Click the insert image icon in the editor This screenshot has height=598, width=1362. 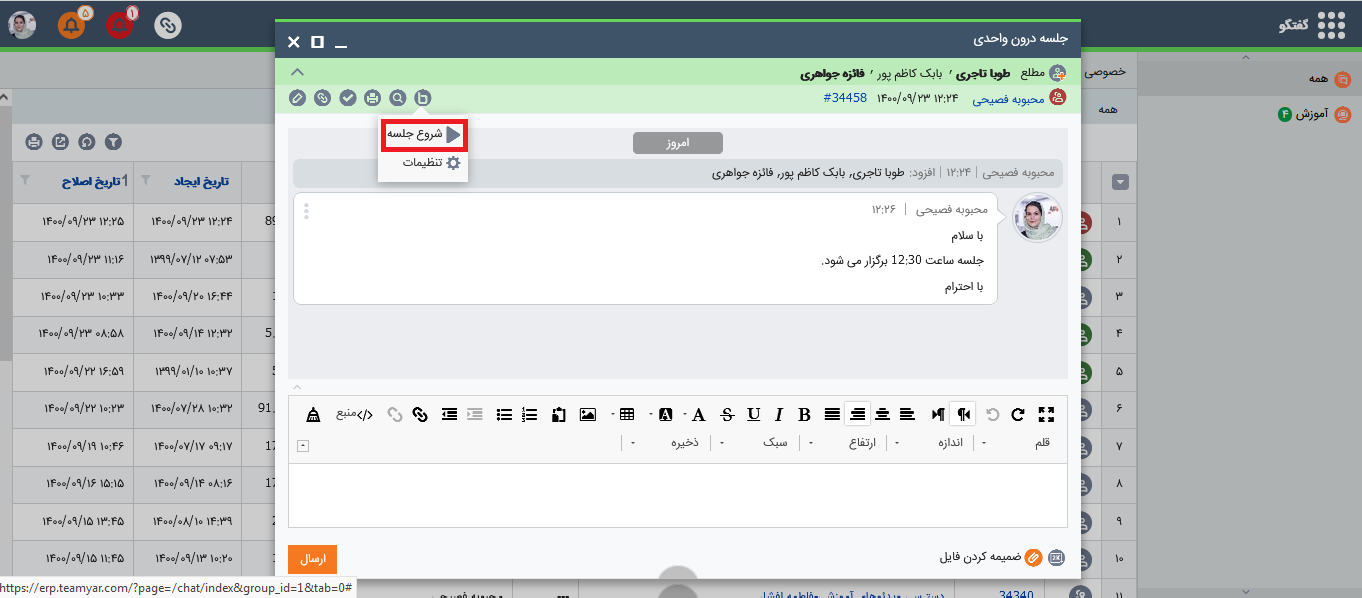[587, 414]
